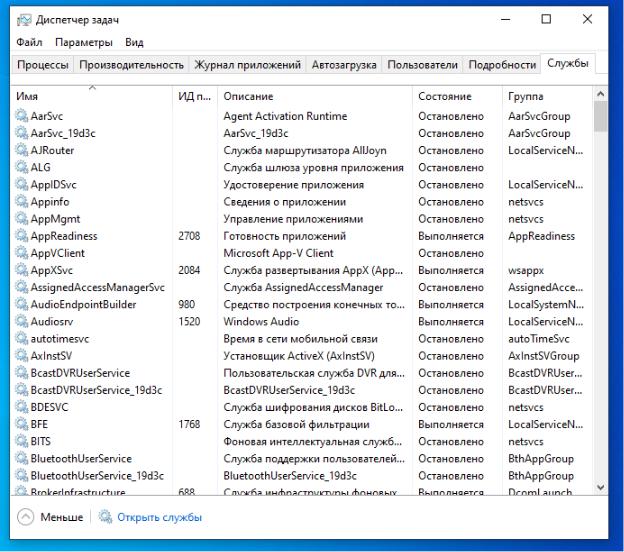The height and width of the screenshot is (552, 624).
Task: Click the PID value 1768
Action: [189, 424]
